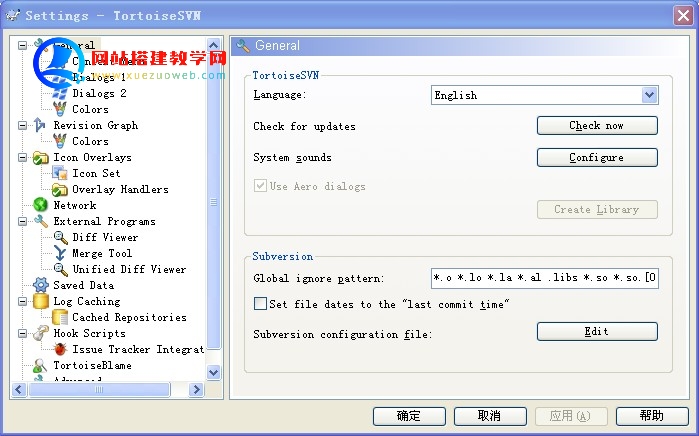The width and height of the screenshot is (699, 436).
Task: Click the tree scroll-up arrow
Action: coord(214,45)
